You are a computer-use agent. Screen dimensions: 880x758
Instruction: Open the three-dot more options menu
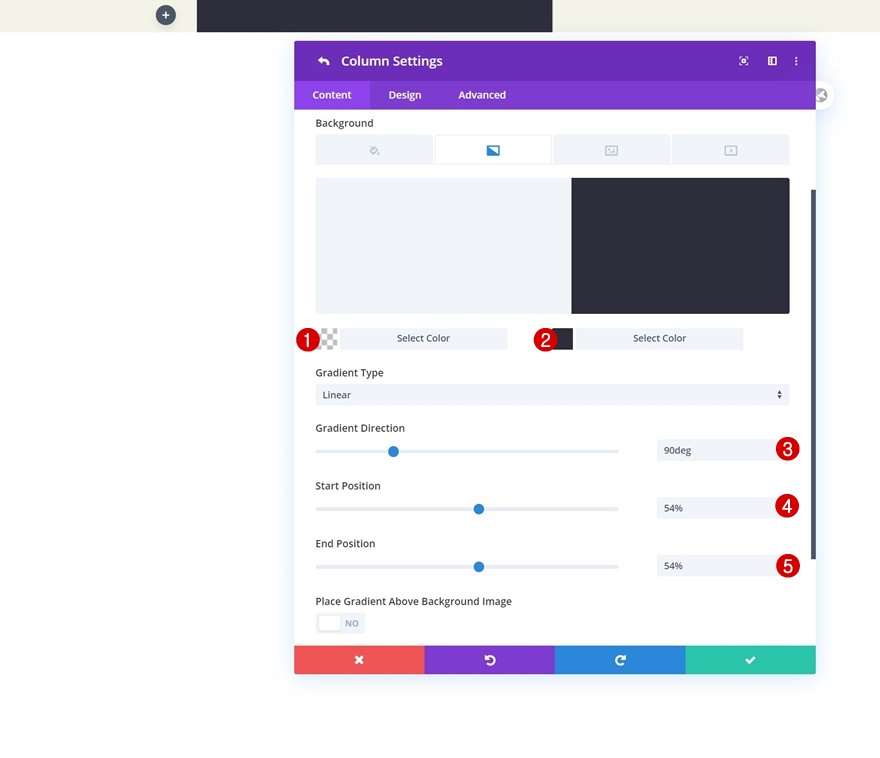click(796, 61)
